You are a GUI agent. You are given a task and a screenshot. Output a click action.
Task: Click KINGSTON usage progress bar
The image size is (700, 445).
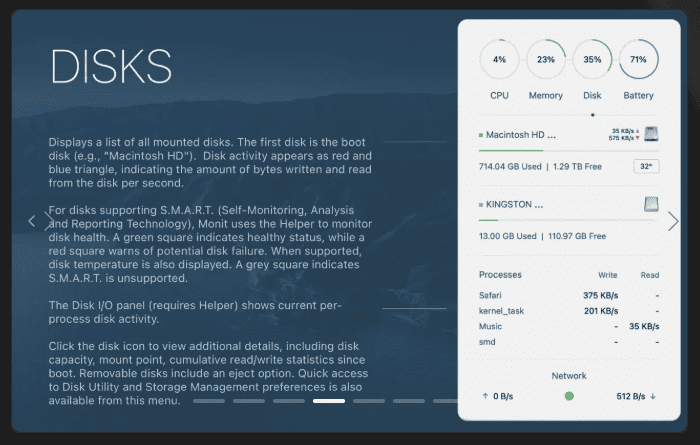(569, 220)
